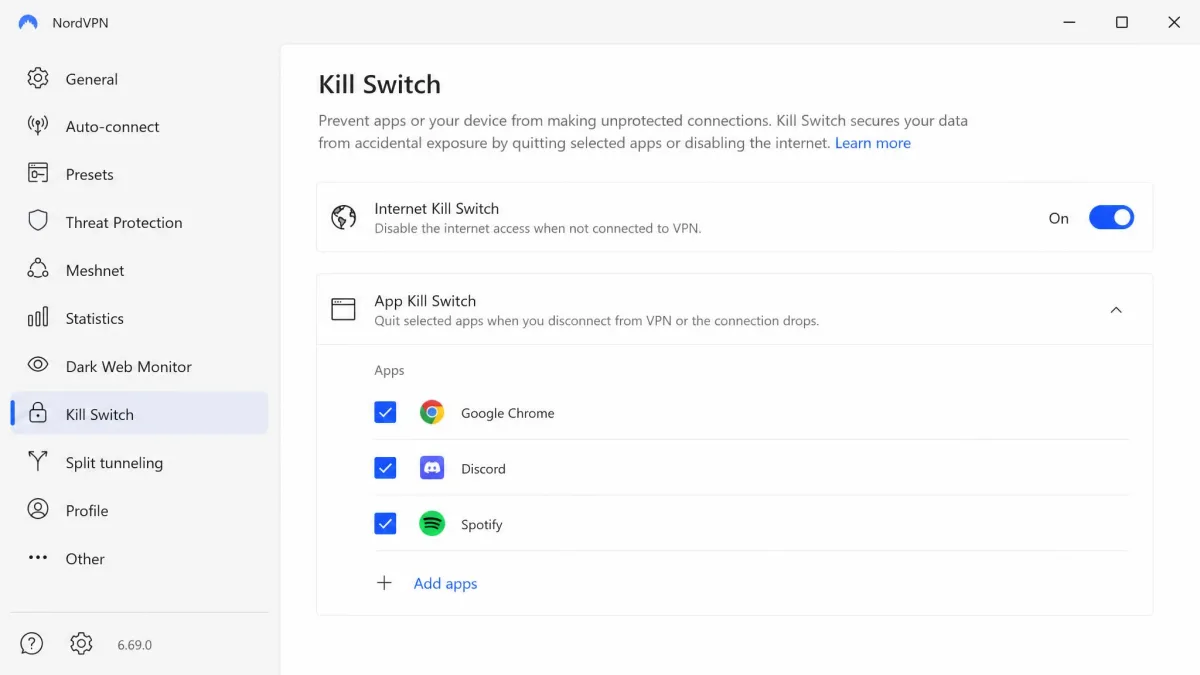Click the Apps list header label
Viewport: 1200px width, 675px height.
[389, 370]
